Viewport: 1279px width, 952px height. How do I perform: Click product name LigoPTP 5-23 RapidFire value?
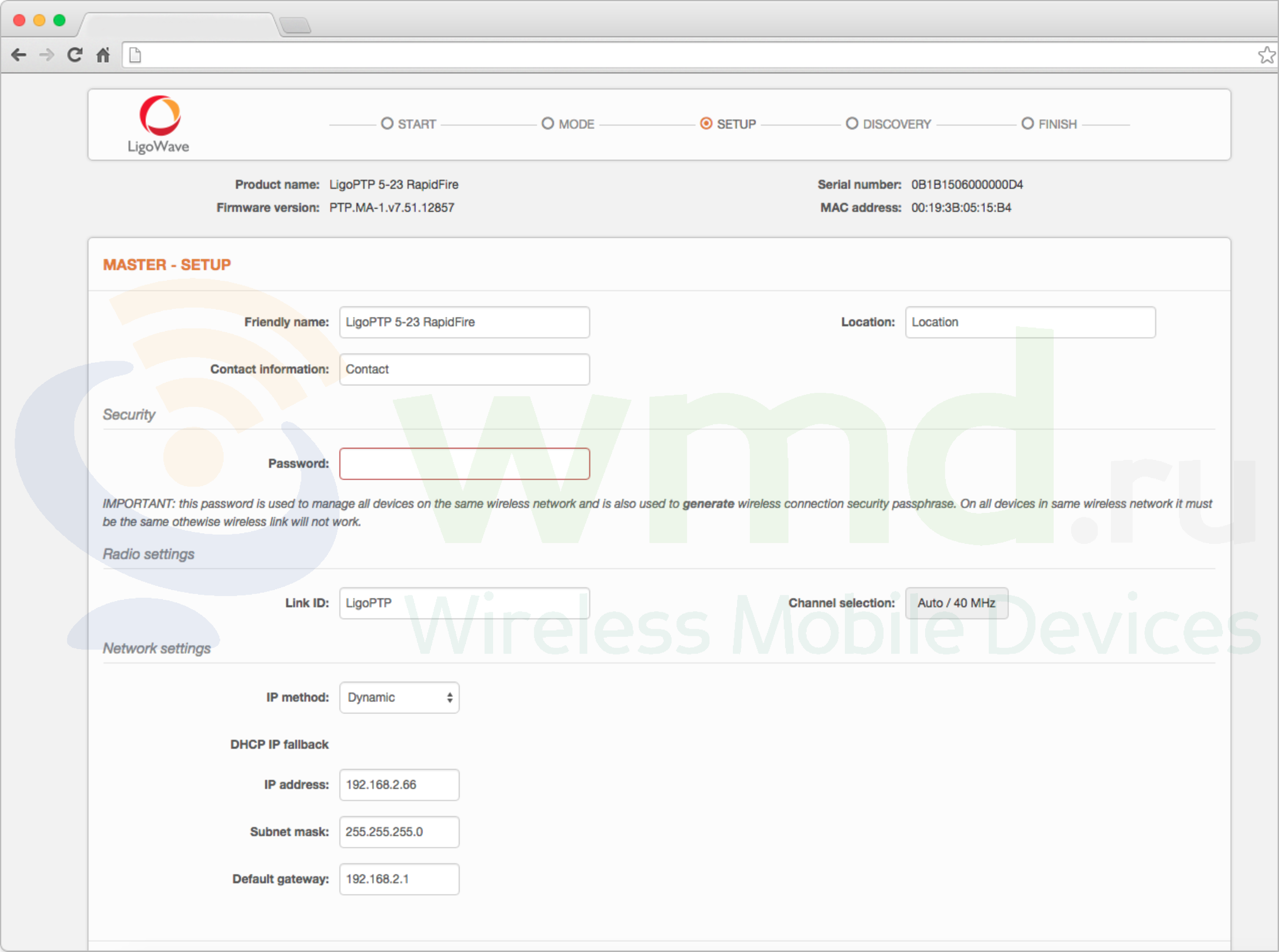click(x=394, y=185)
